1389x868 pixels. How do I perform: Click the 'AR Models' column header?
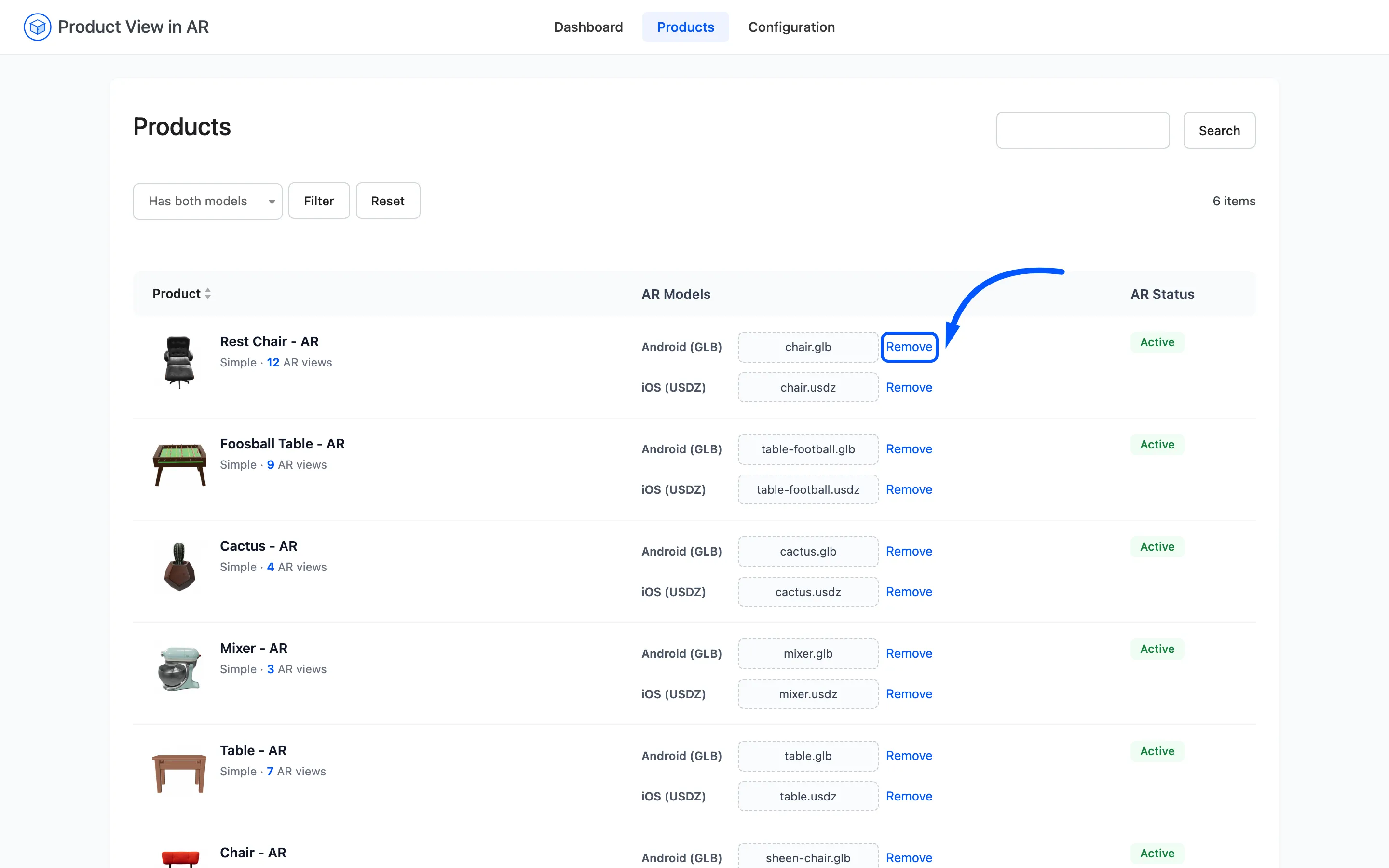[x=676, y=294]
